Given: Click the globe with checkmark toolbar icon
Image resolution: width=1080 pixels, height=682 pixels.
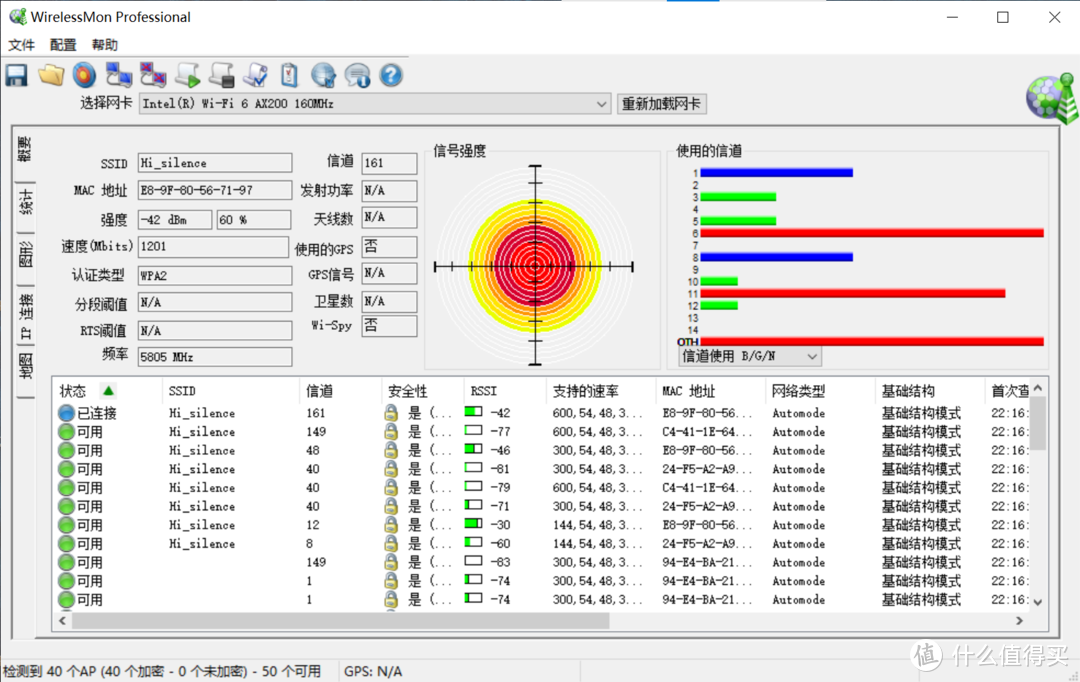Looking at the screenshot, I should point(324,75).
